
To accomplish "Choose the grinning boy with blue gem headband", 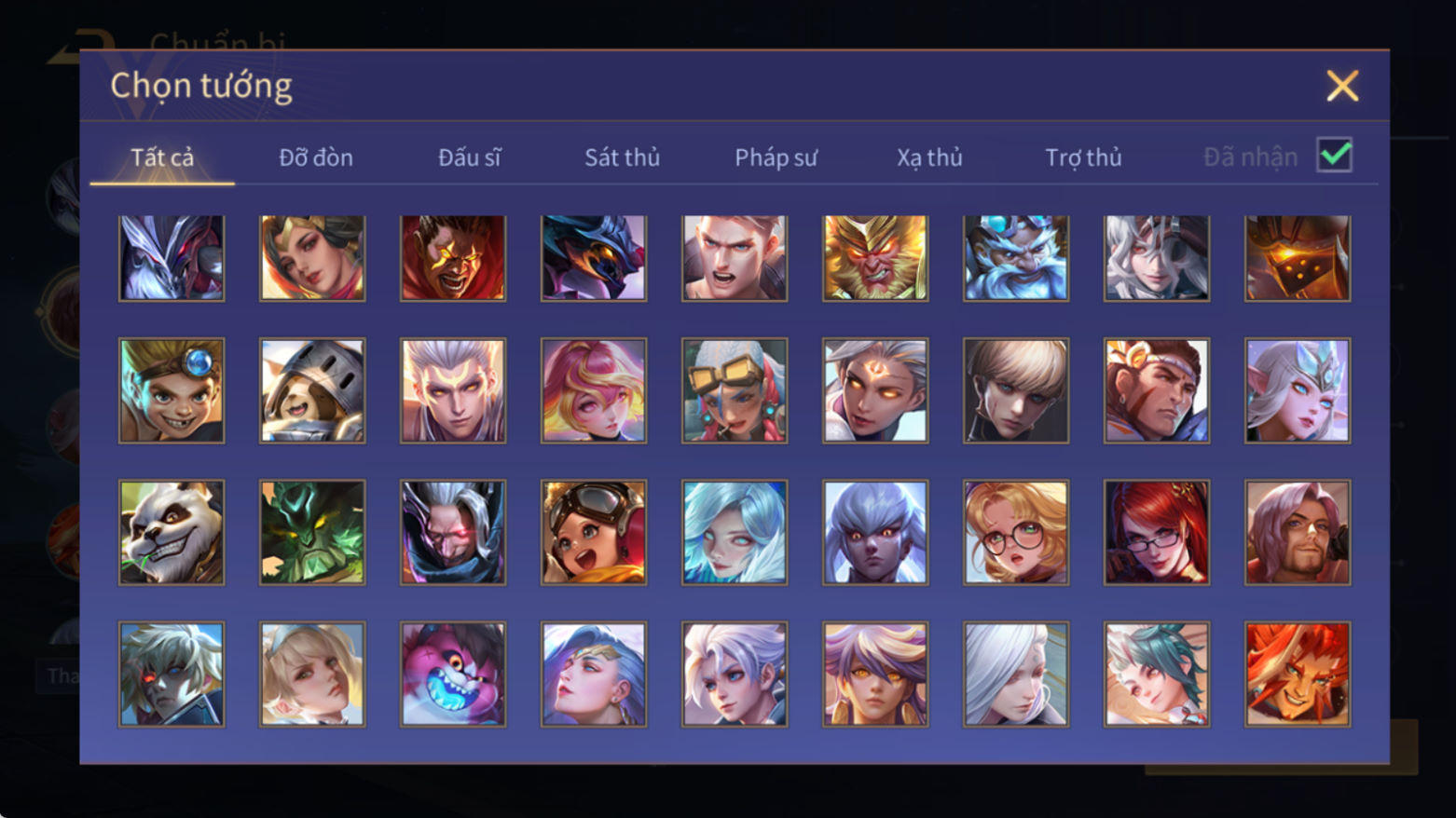I will pyautogui.click(x=172, y=390).
